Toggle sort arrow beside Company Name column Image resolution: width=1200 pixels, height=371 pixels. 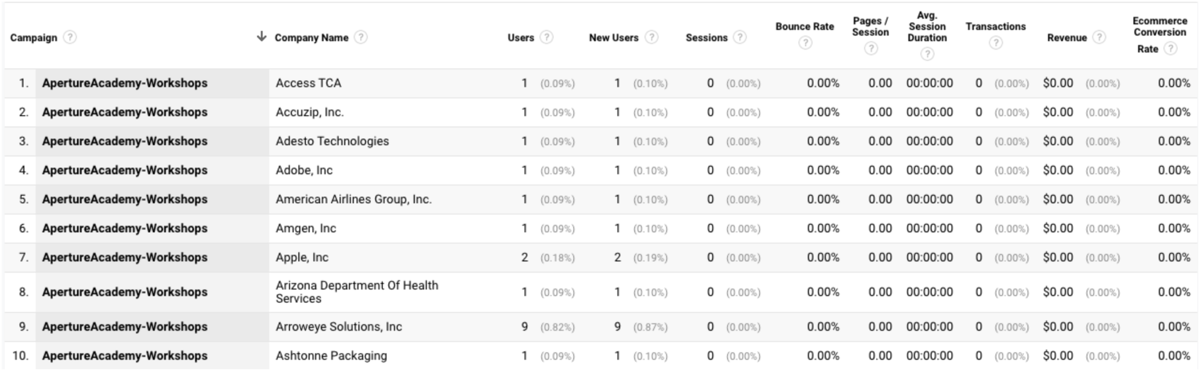tap(262, 37)
